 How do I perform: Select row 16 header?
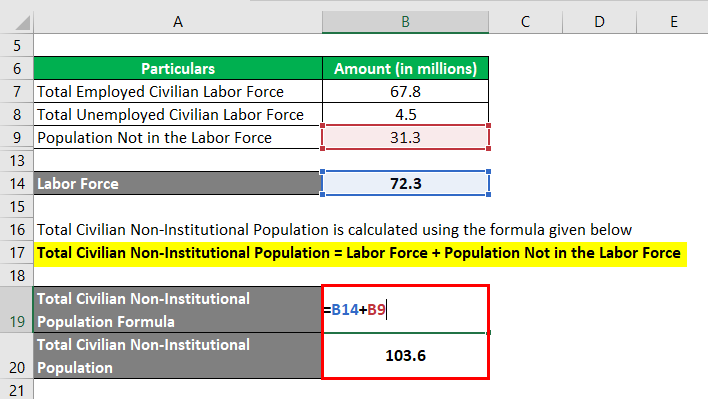point(17,230)
